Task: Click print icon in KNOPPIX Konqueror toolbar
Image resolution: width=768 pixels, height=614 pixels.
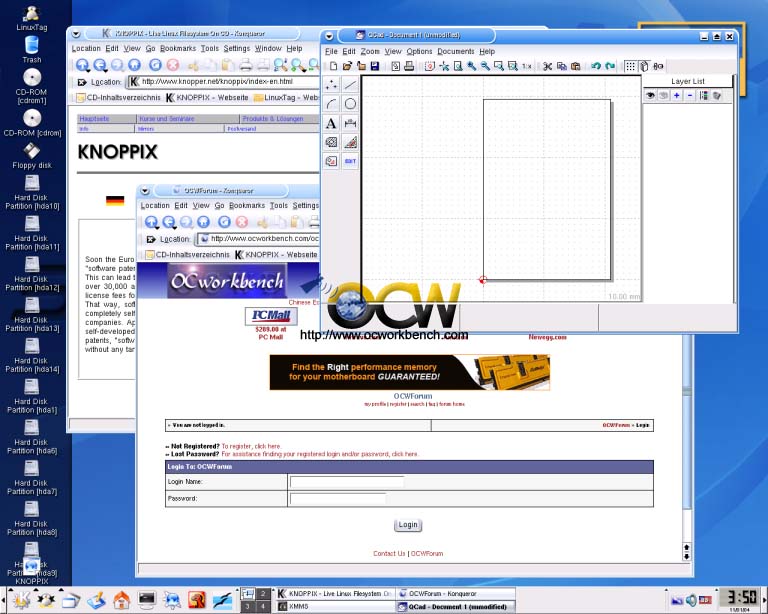Action: click(x=246, y=65)
